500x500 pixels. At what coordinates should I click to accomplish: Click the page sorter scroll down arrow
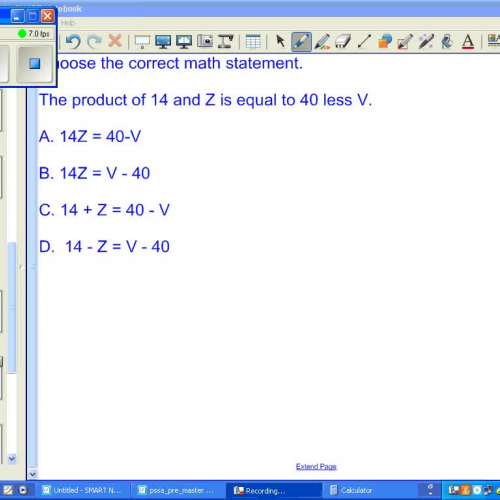tap(12, 459)
